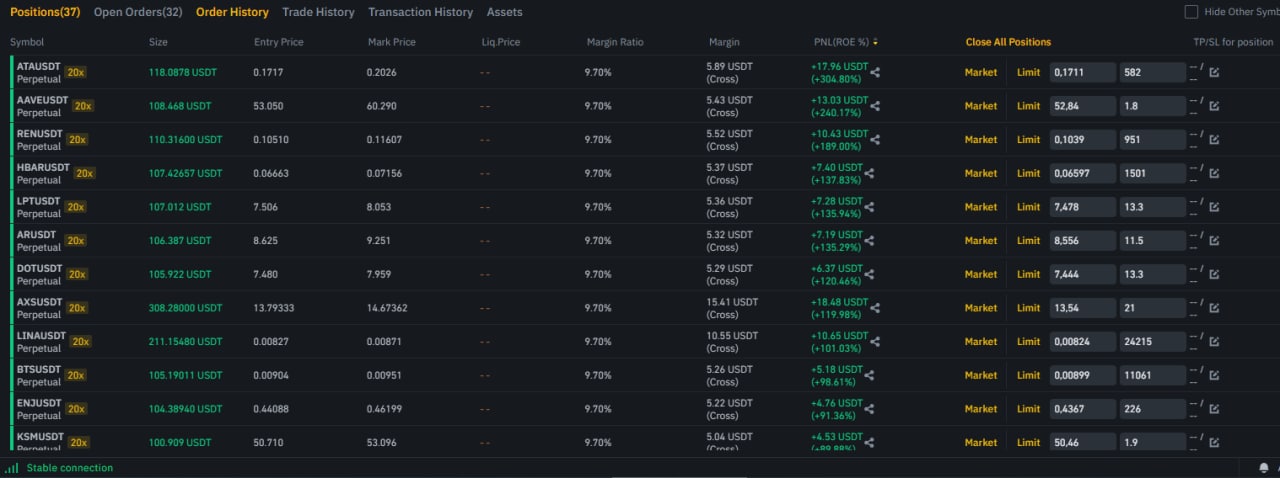Edit TP/SL for LINAUSDT position
1280x478 pixels.
pyautogui.click(x=1214, y=341)
